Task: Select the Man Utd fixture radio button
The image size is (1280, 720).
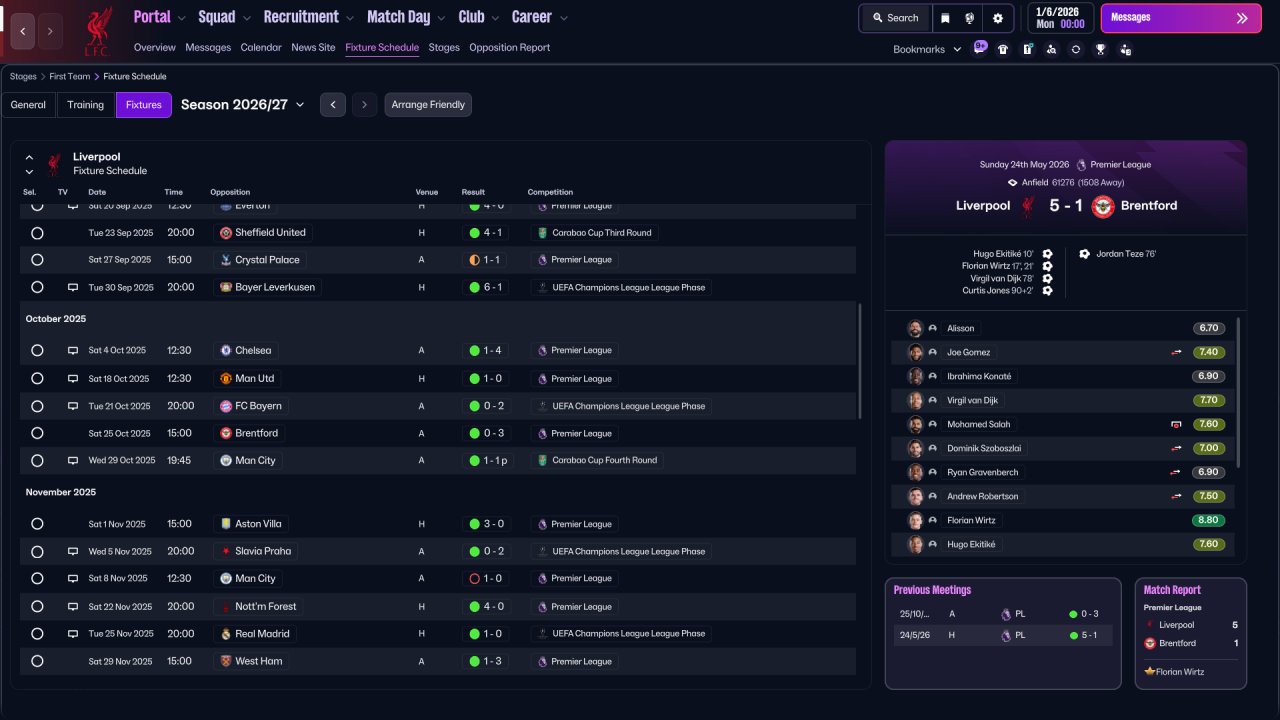Action: coord(37,379)
